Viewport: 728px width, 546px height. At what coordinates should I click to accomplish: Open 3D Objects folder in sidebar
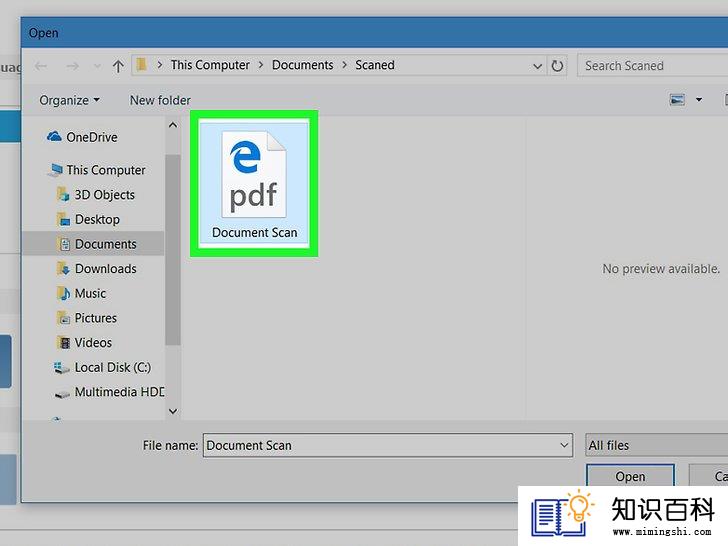(105, 195)
